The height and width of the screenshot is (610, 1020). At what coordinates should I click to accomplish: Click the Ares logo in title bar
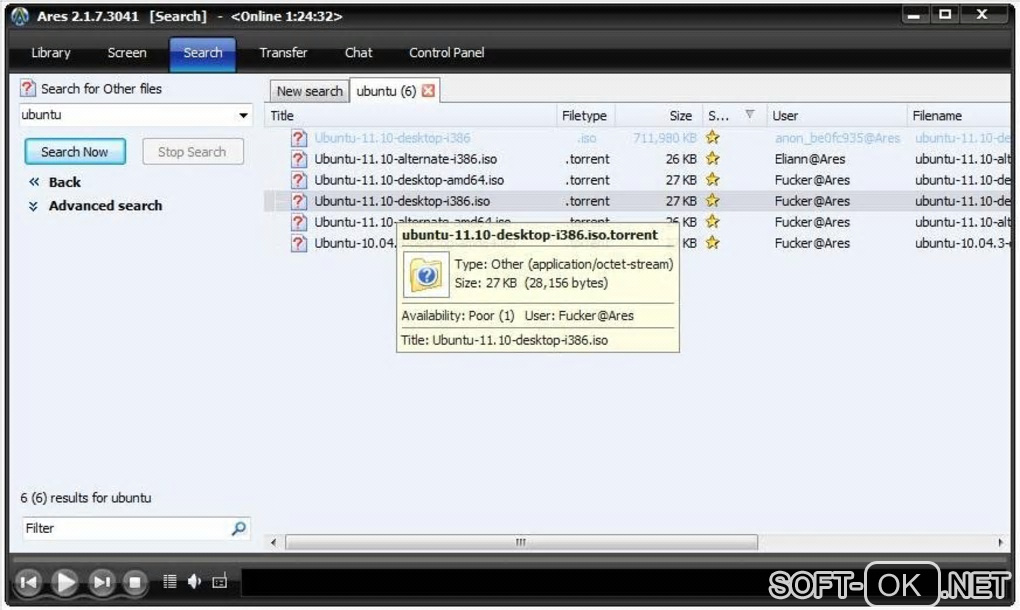tap(20, 16)
